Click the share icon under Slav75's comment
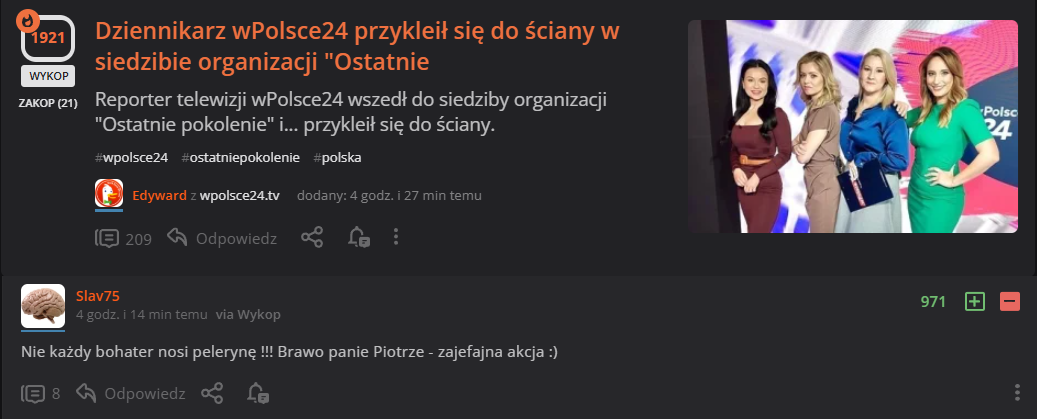This screenshot has height=419, width=1037. (x=212, y=393)
